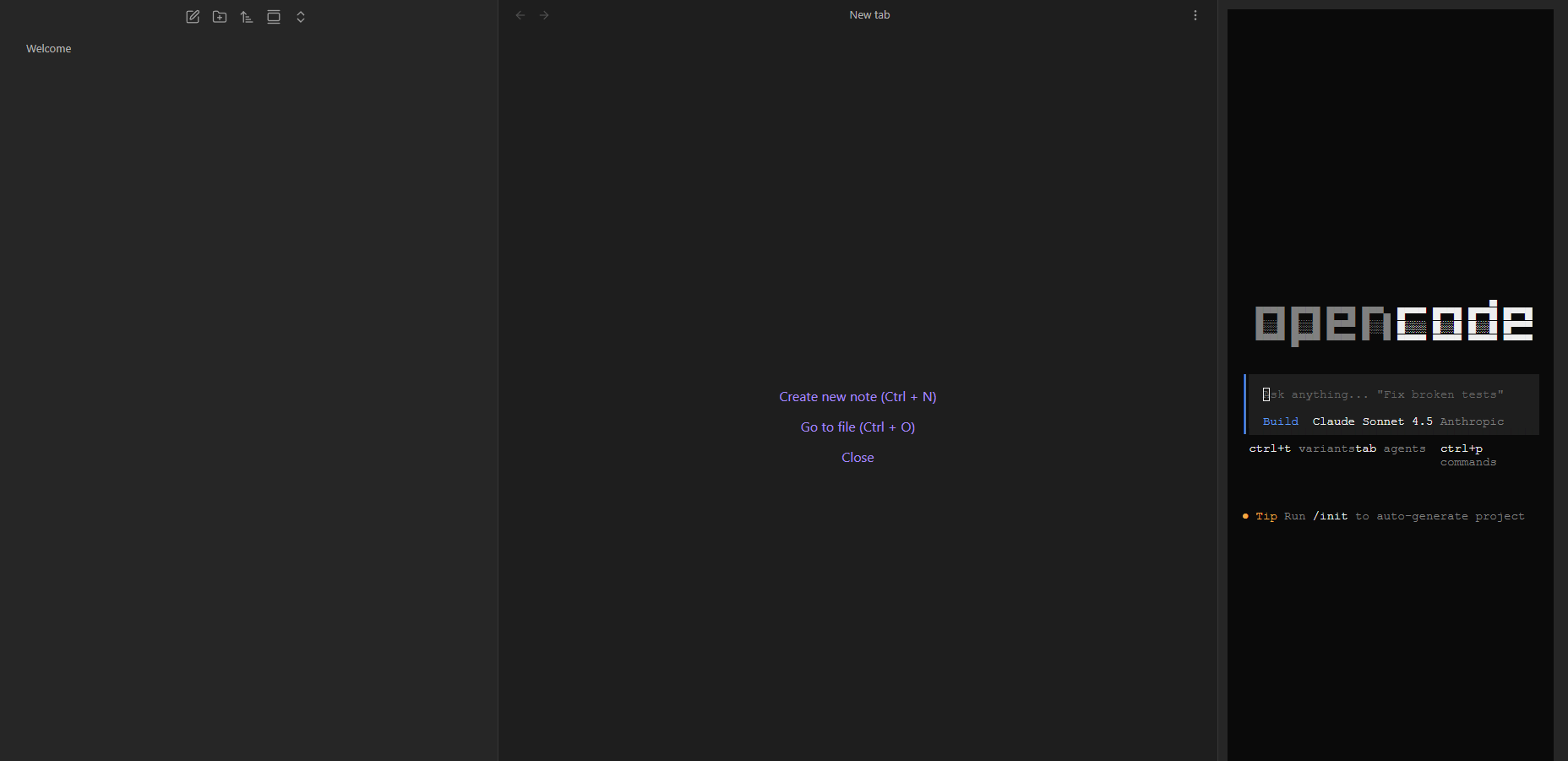
Task: Open the Welcome note in the explorer
Action: coord(49,49)
